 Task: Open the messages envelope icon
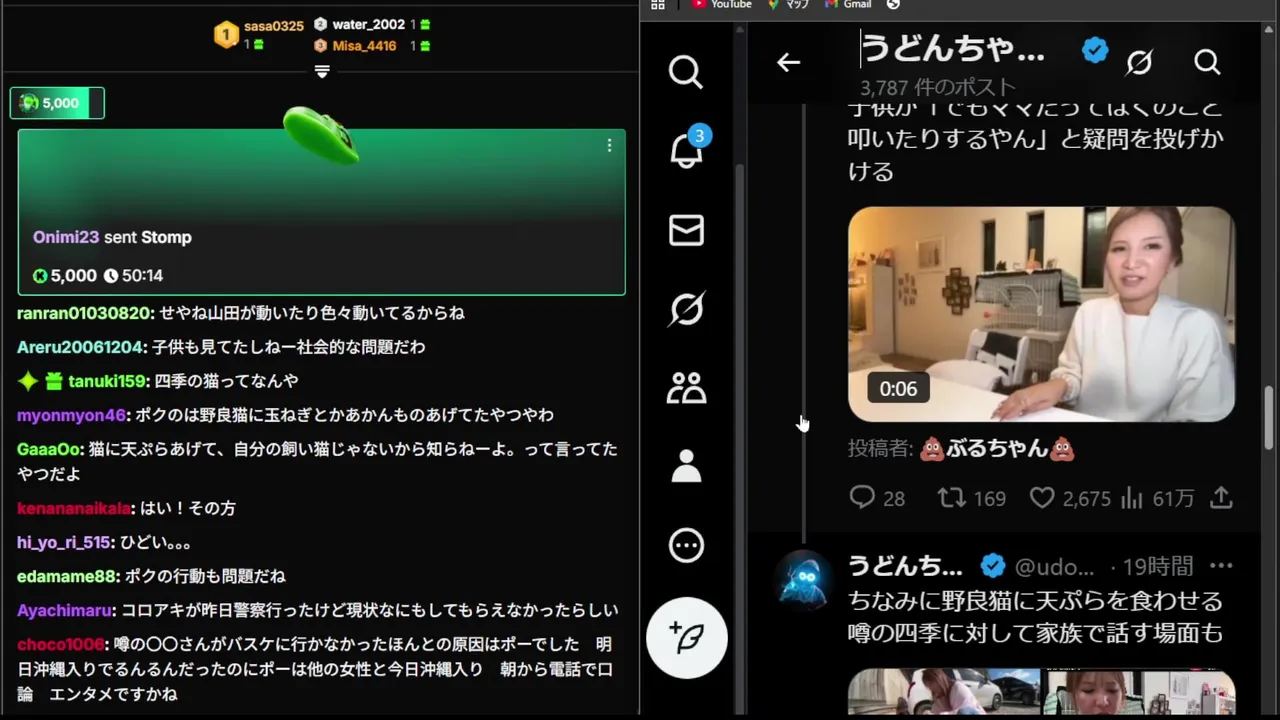coord(686,230)
